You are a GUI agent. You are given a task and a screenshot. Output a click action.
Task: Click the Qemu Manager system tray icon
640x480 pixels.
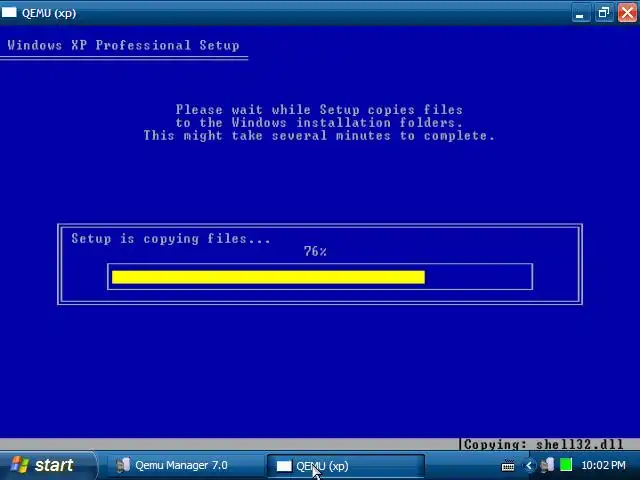tap(547, 465)
